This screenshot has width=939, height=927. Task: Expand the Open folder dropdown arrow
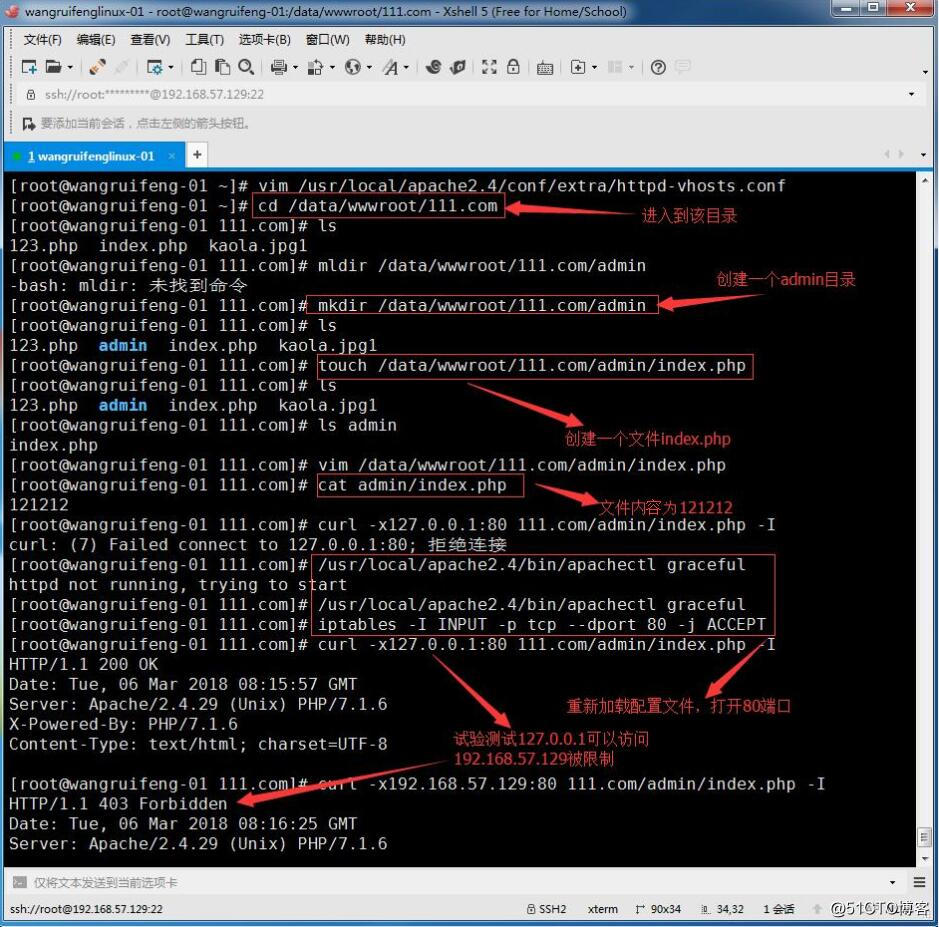(70, 67)
